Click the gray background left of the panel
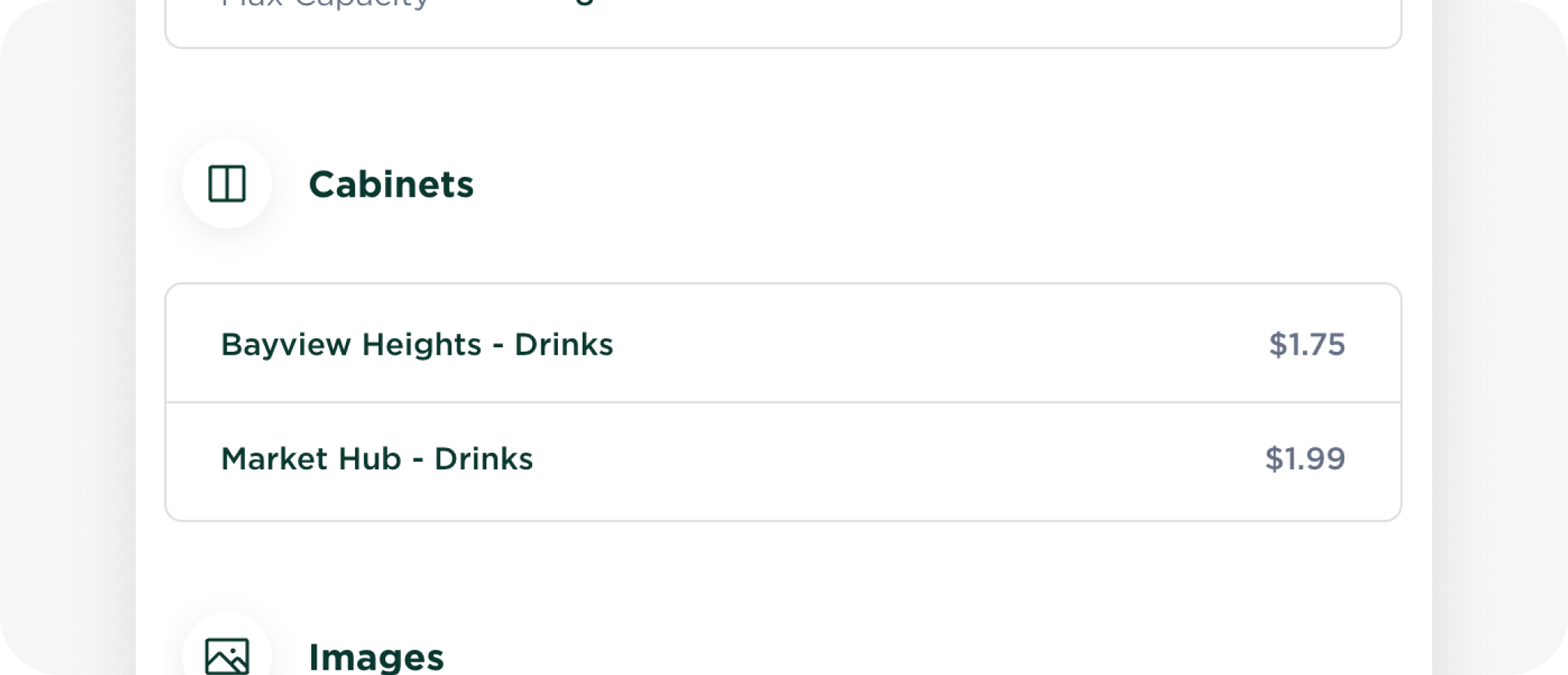The height and width of the screenshot is (675, 1568). [x=68, y=339]
